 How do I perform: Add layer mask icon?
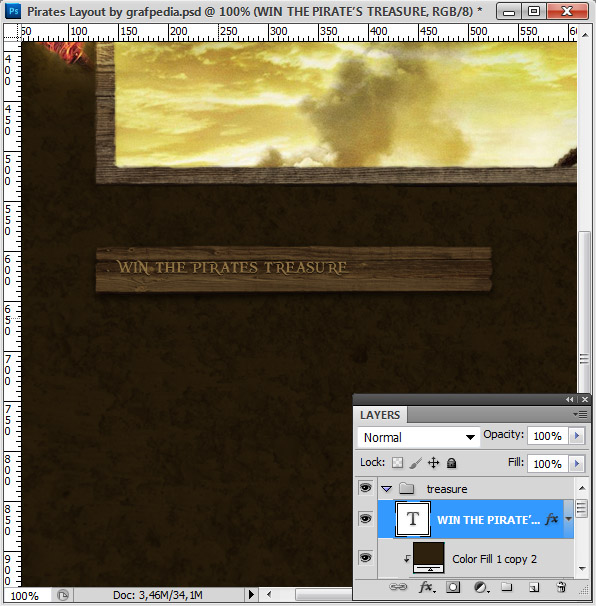pos(453,587)
